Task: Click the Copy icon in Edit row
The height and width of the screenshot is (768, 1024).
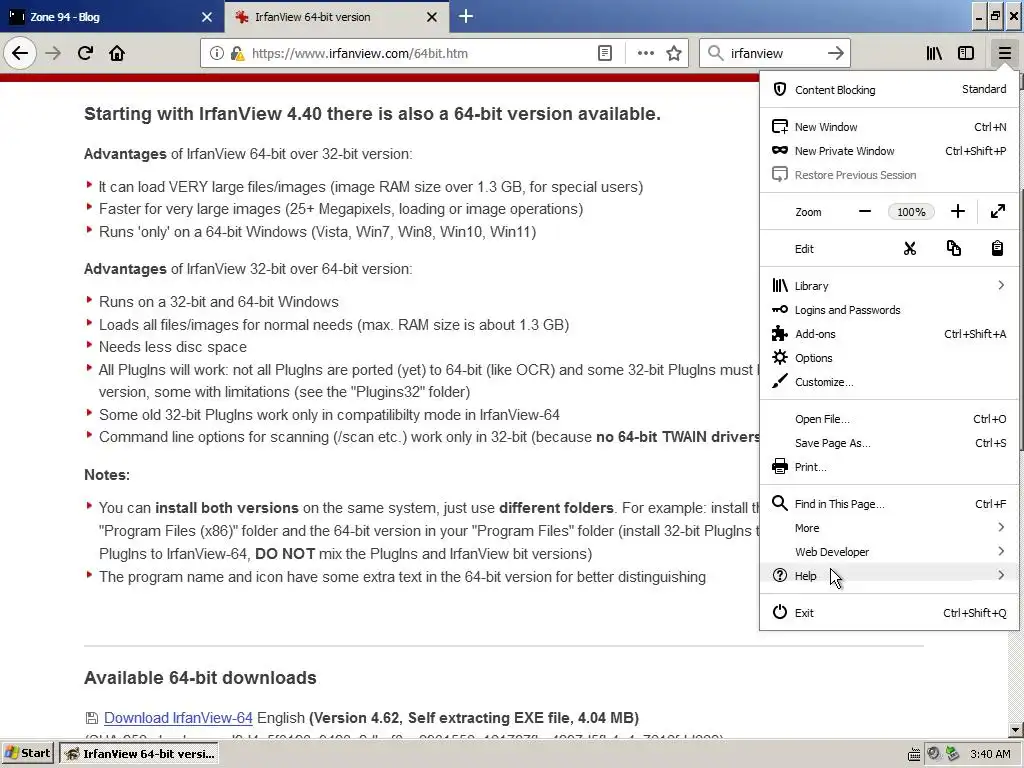Action: (x=953, y=249)
